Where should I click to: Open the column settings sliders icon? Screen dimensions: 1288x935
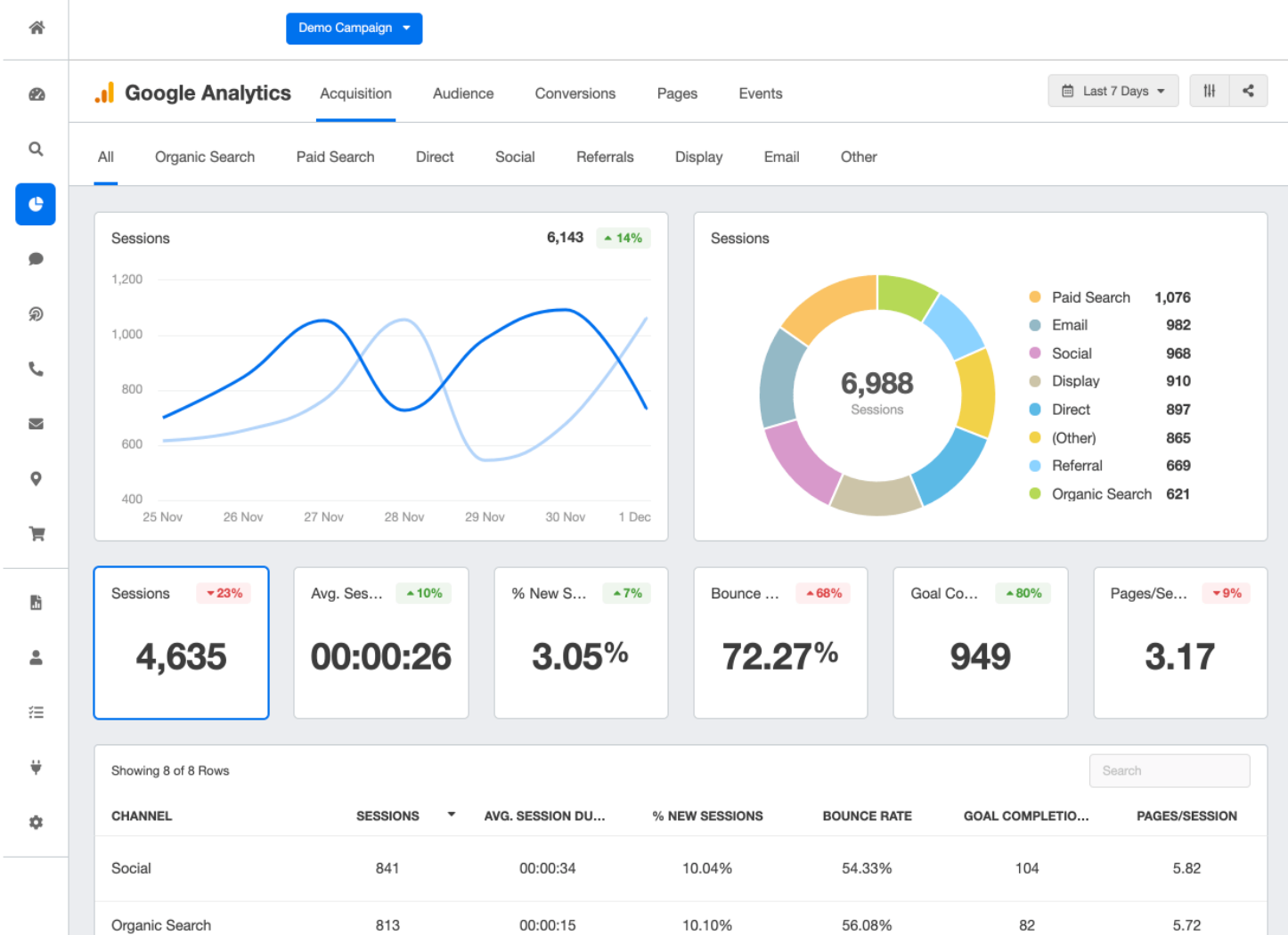pos(1209,91)
